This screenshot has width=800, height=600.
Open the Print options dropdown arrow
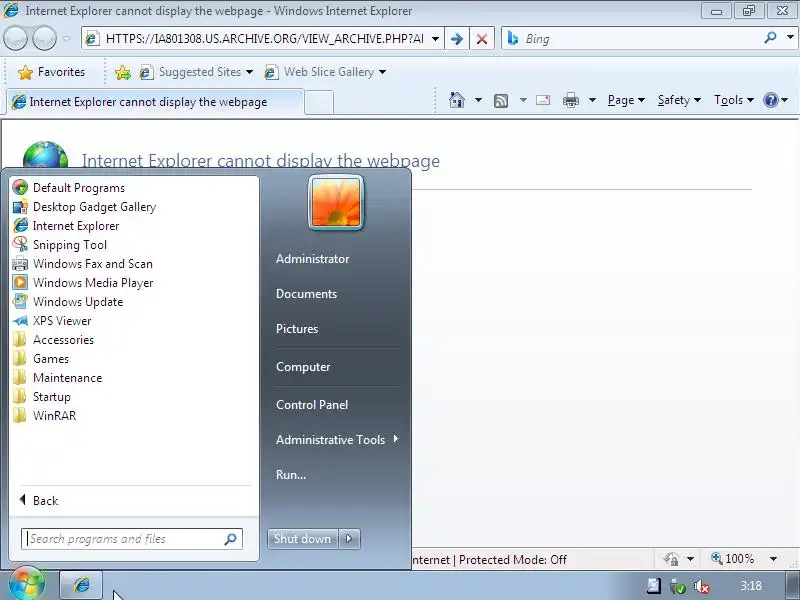point(592,100)
